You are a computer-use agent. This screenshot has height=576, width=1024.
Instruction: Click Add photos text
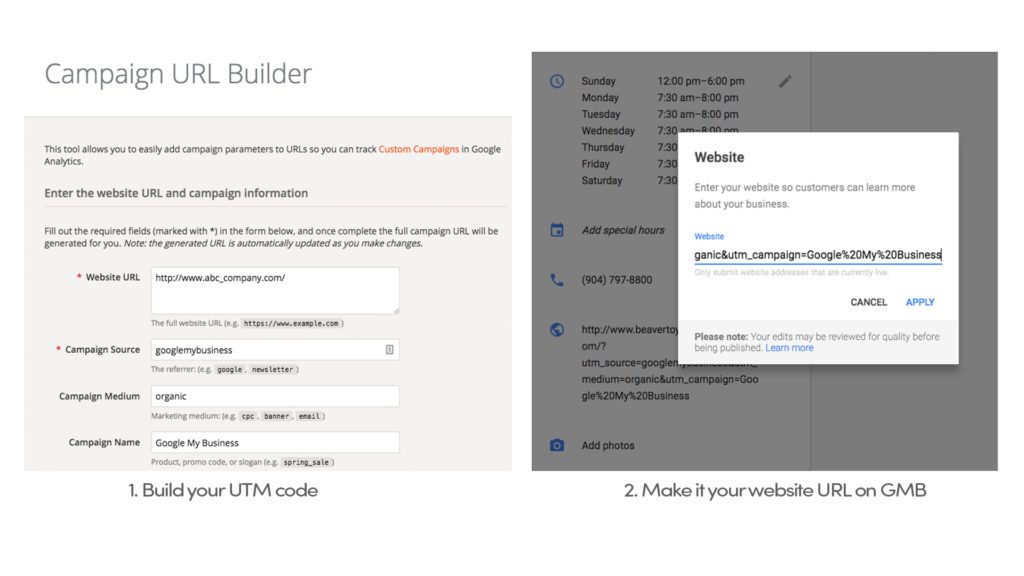point(607,445)
